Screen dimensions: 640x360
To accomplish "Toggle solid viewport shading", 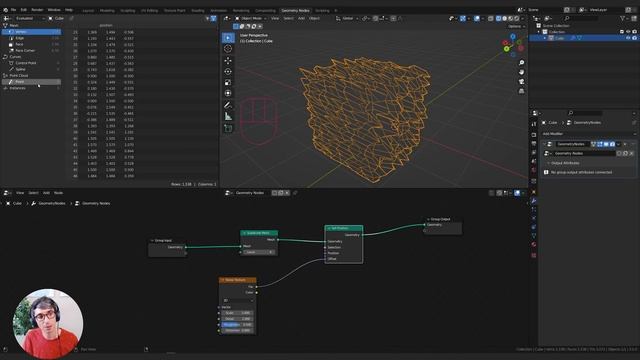I will coord(505,18).
